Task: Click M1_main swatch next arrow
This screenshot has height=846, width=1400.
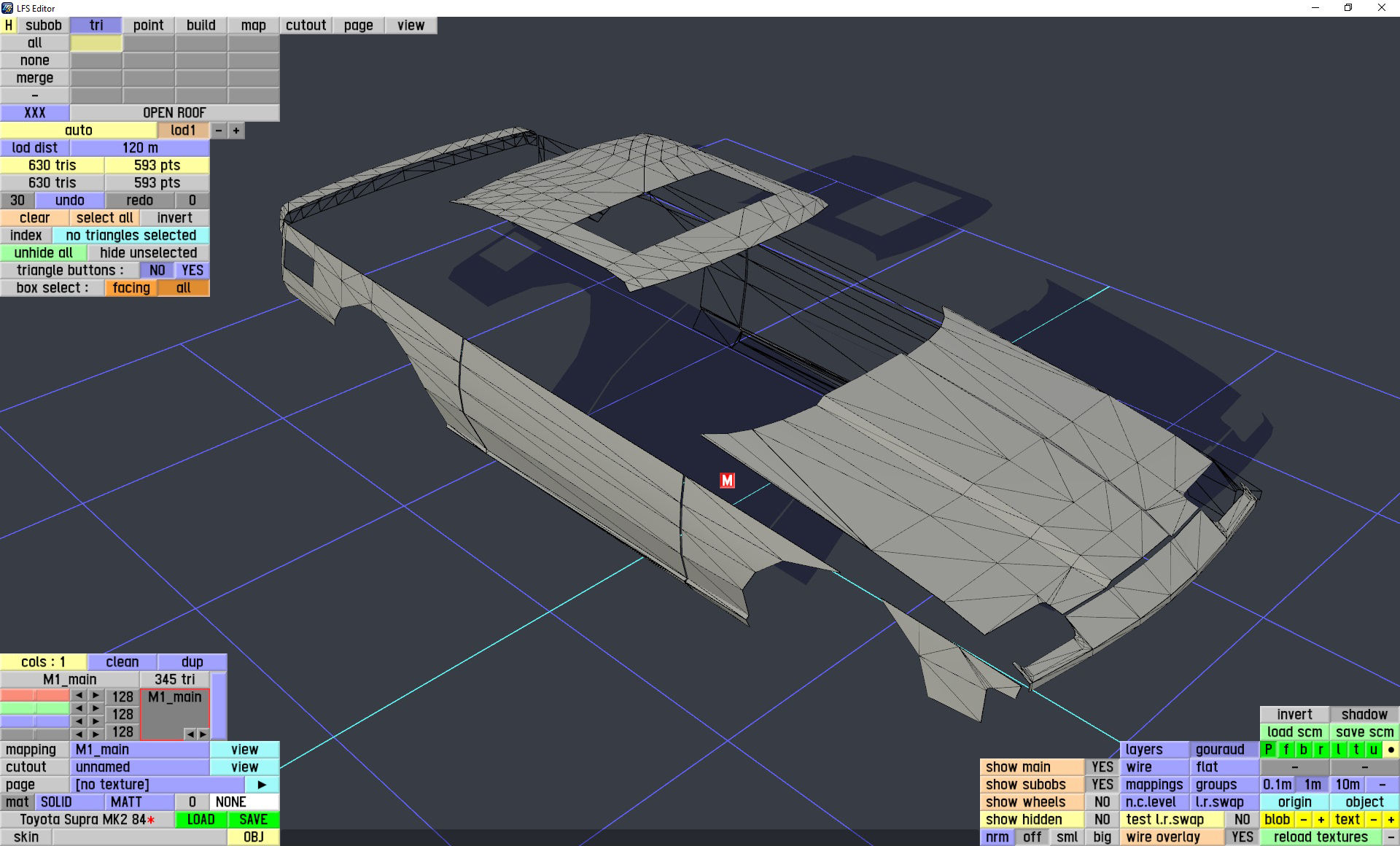Action: [x=203, y=734]
